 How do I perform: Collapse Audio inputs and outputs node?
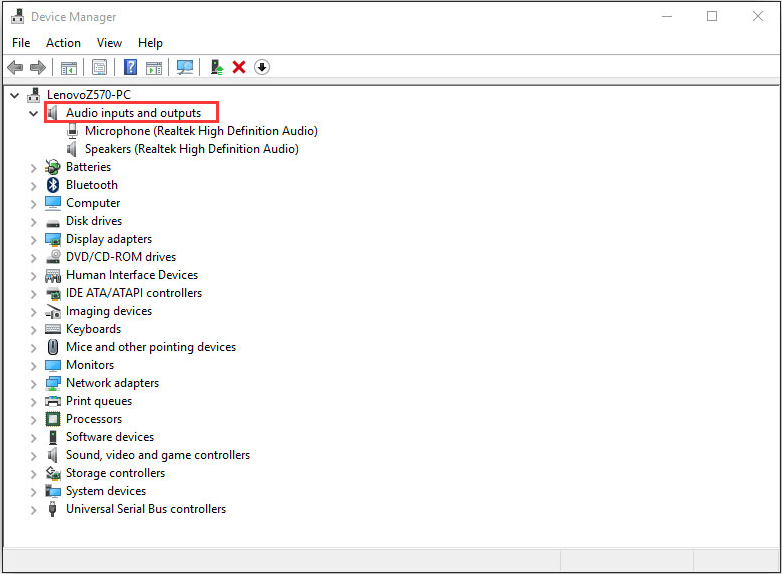pyautogui.click(x=34, y=114)
